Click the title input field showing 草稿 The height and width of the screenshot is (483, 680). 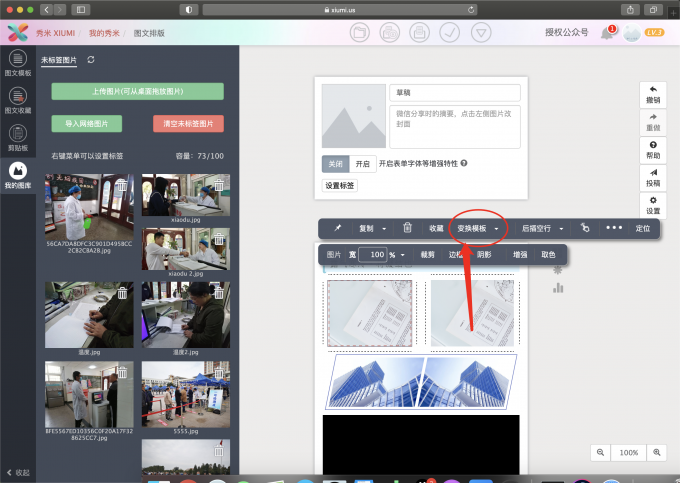(454, 92)
